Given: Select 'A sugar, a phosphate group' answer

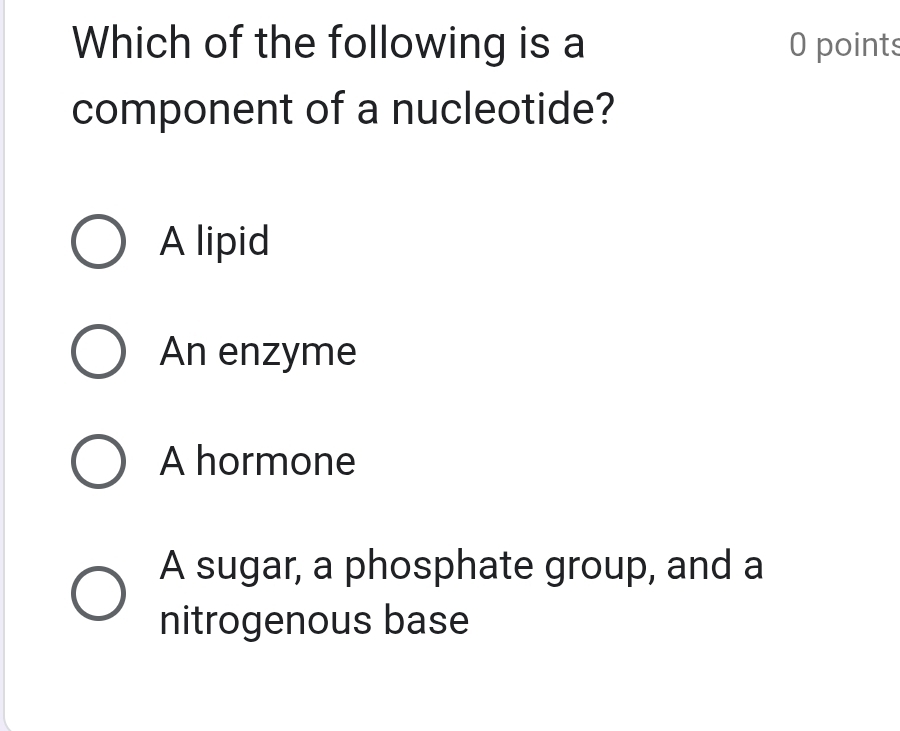Looking at the screenshot, I should coord(460,566).
